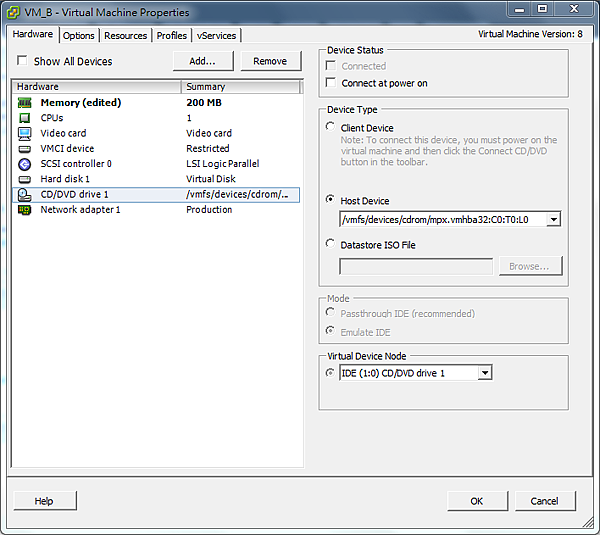Switch to the Options tab

point(79,36)
